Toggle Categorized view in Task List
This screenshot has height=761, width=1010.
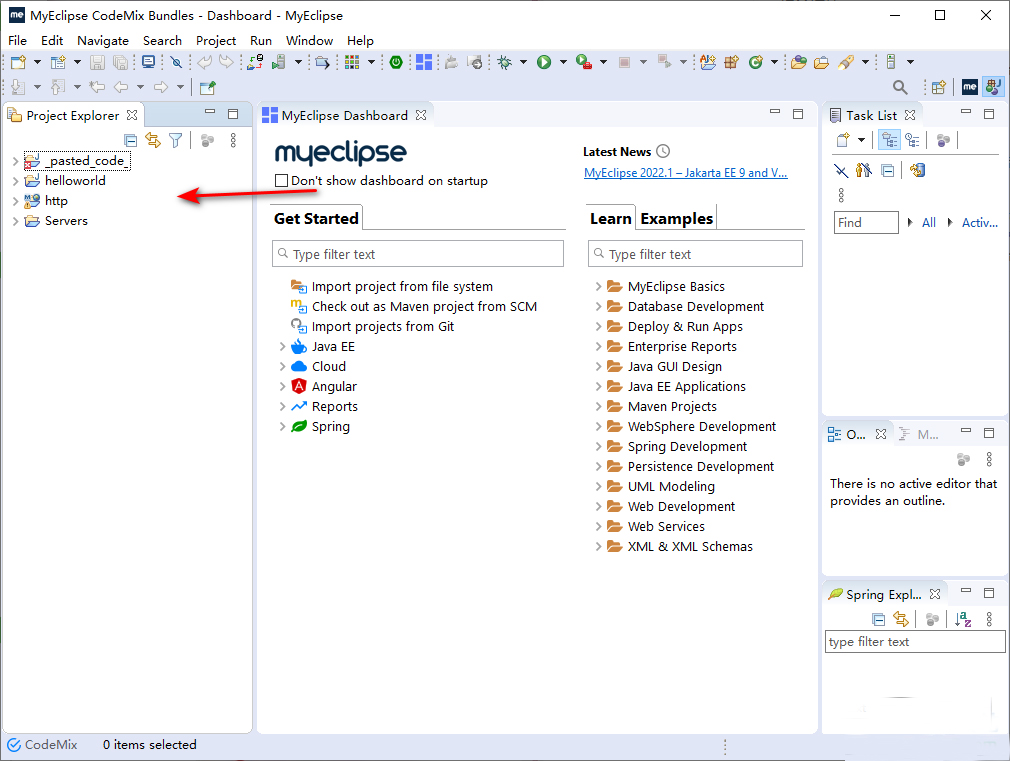pos(888,141)
